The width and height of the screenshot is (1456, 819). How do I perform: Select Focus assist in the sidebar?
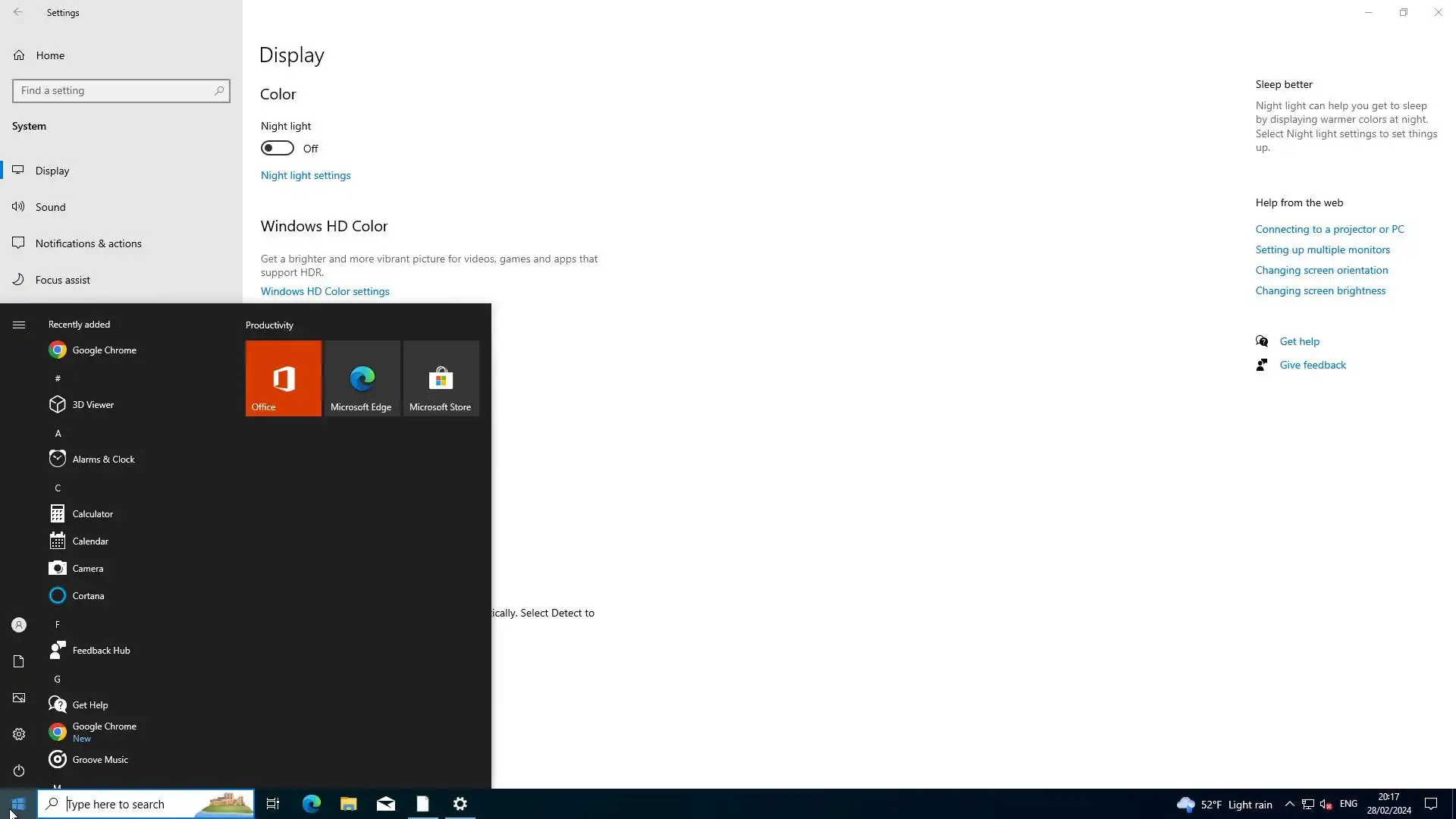pyautogui.click(x=62, y=280)
